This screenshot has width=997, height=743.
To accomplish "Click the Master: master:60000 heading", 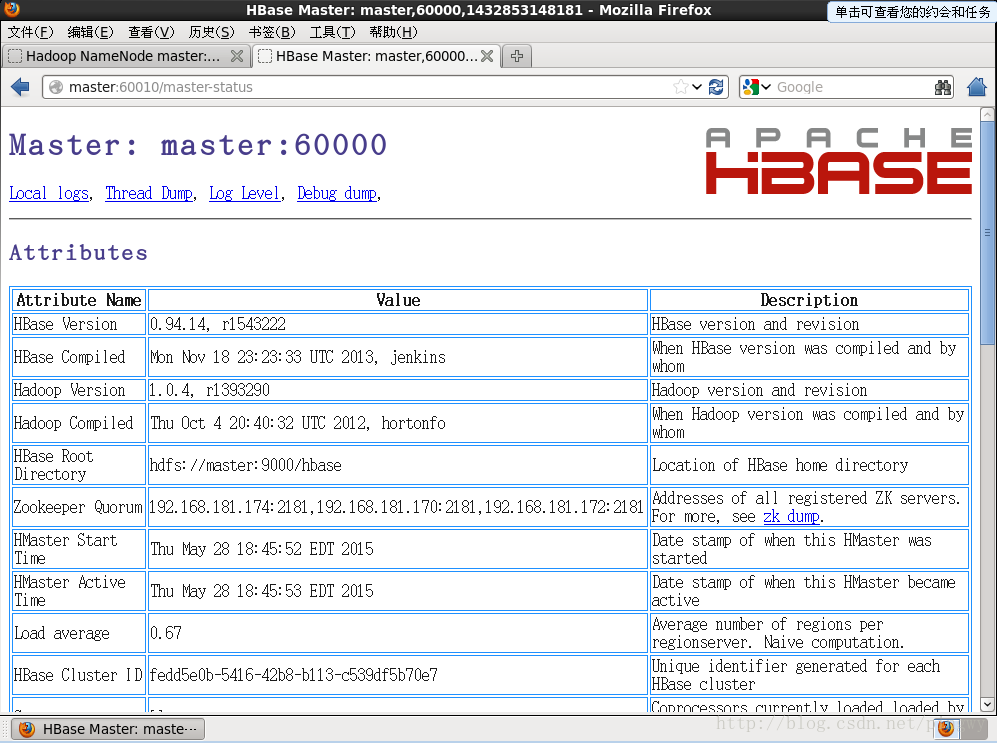I will coord(198,145).
